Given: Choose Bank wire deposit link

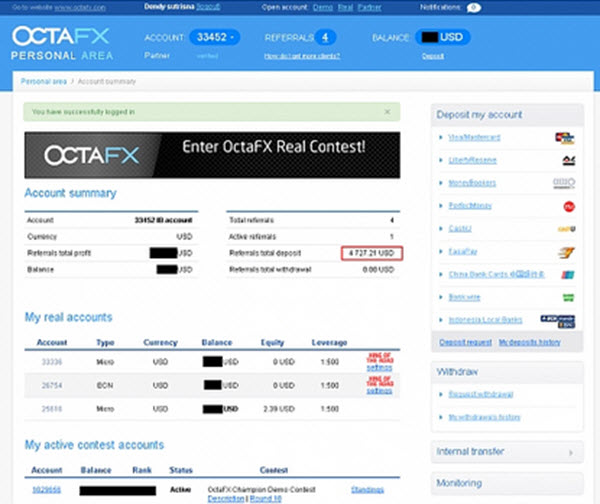Looking at the screenshot, I should [x=464, y=297].
